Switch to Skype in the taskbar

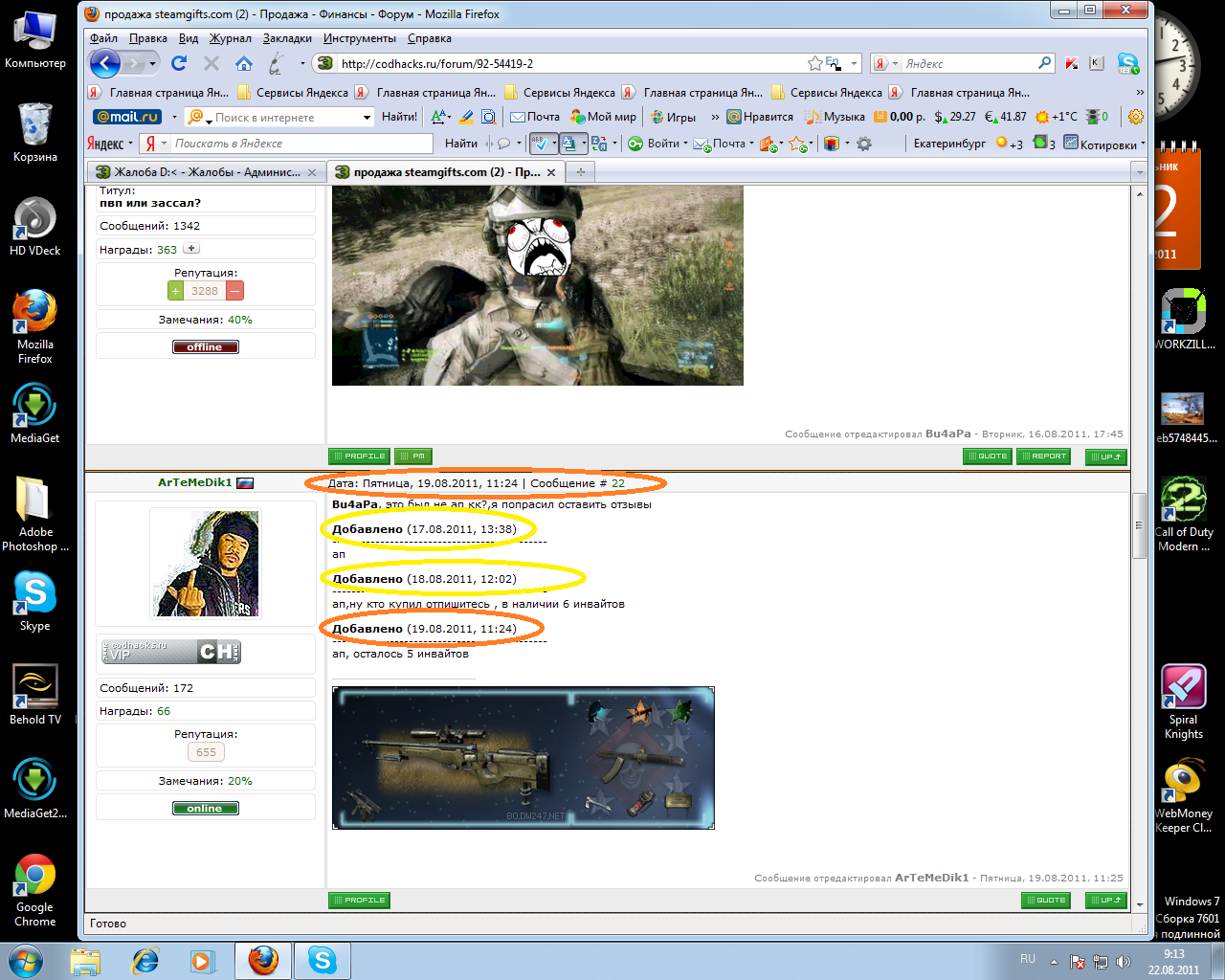(322, 960)
